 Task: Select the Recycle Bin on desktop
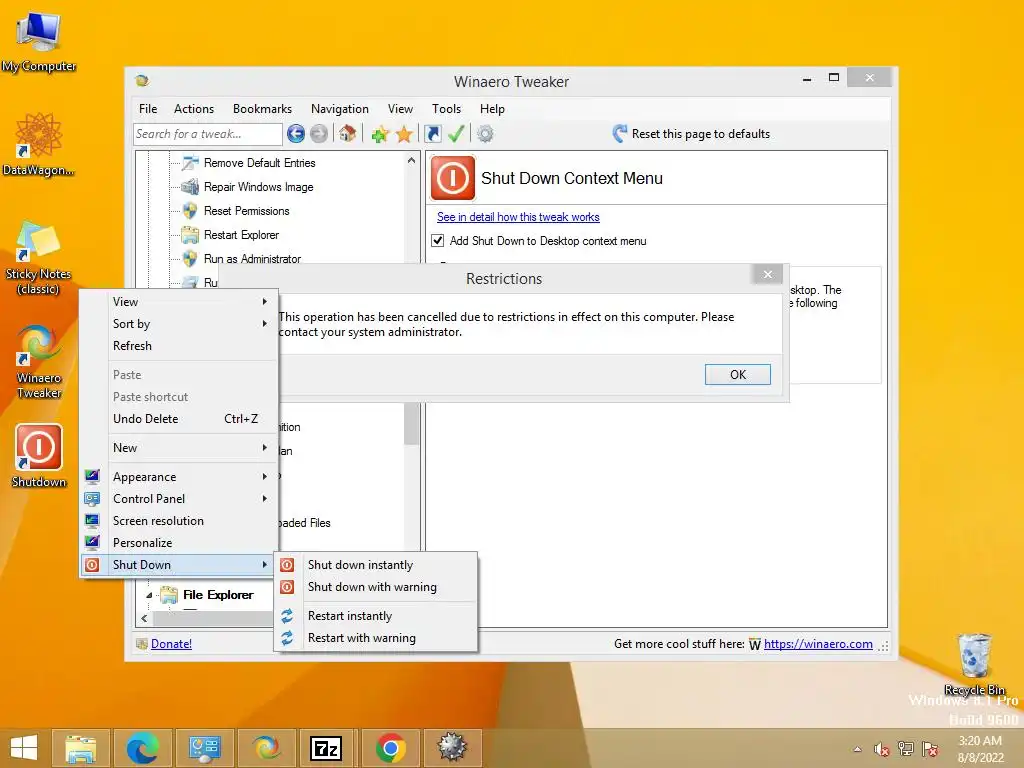(x=974, y=664)
